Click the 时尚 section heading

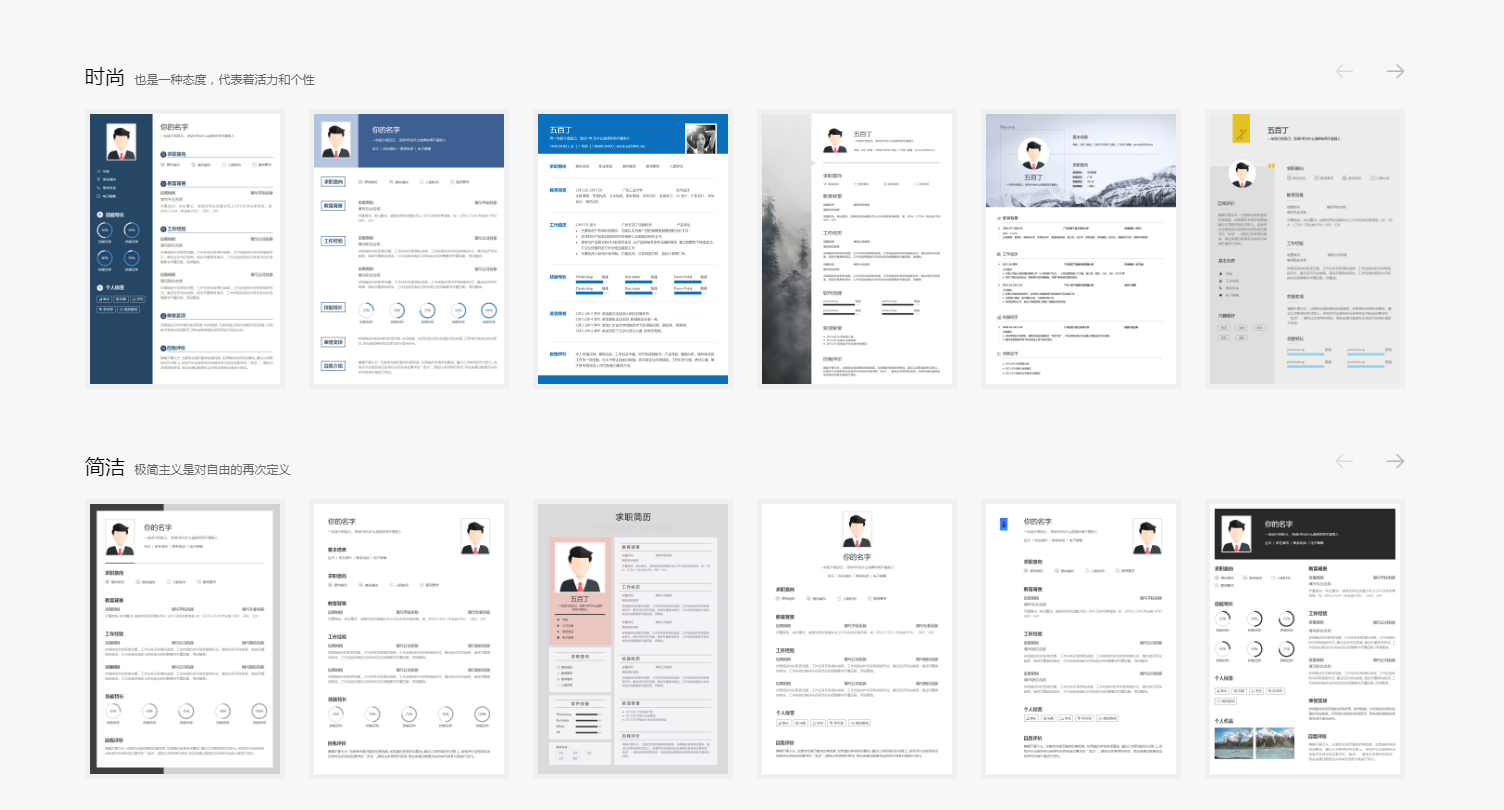[x=105, y=77]
